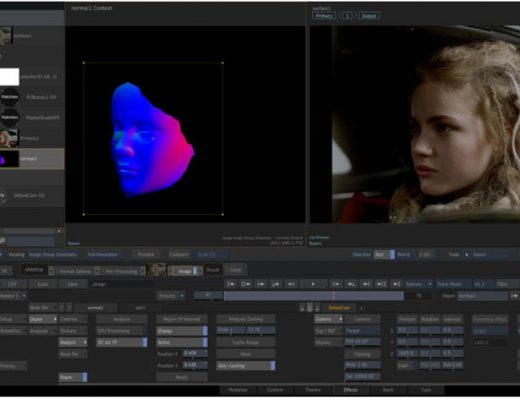Viewport: 520px width, 400px height.
Task: Select the white selective layer thumbnail
Action: pyautogui.click(x=9, y=77)
